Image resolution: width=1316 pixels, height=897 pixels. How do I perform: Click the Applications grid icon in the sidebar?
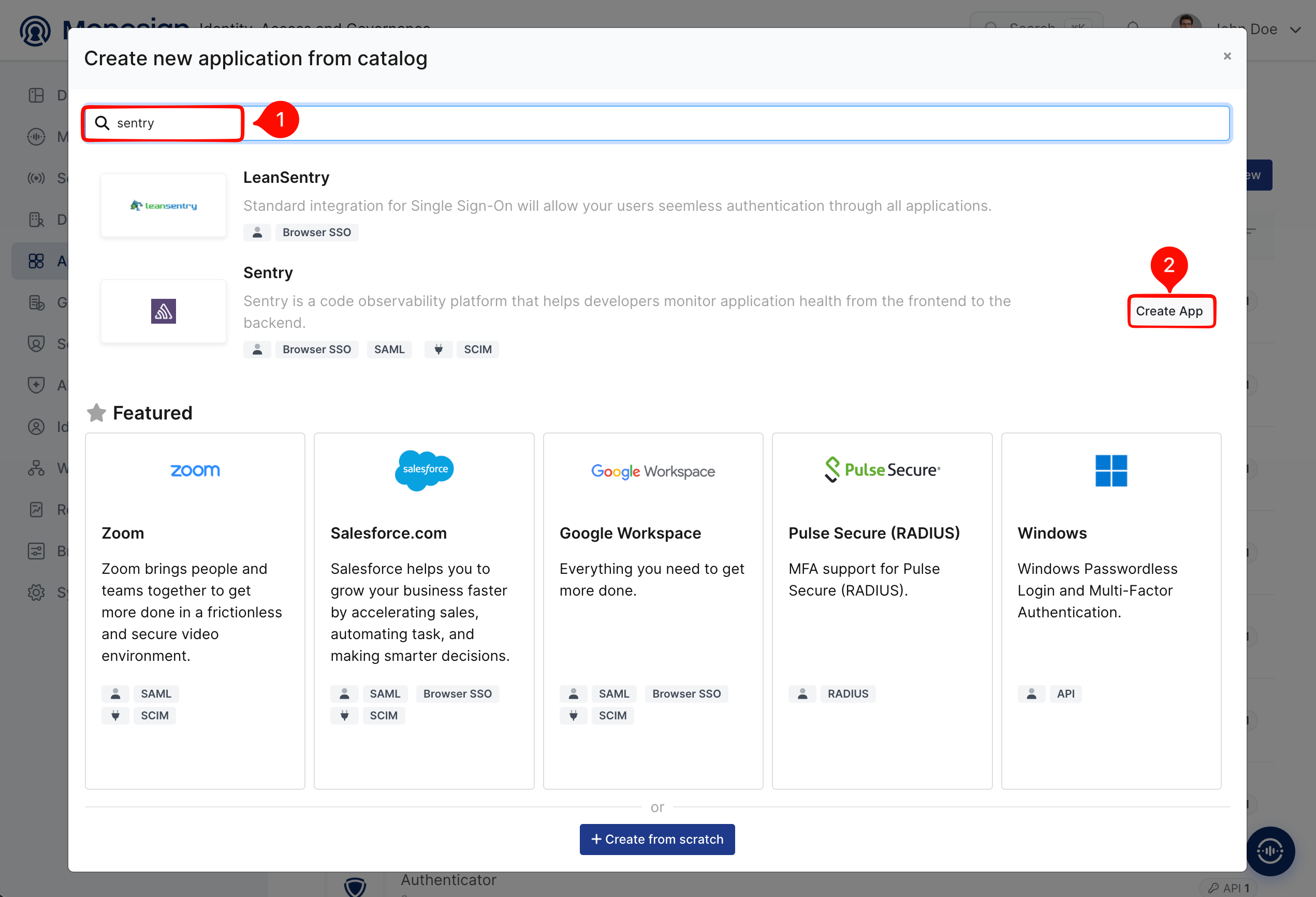(36, 261)
